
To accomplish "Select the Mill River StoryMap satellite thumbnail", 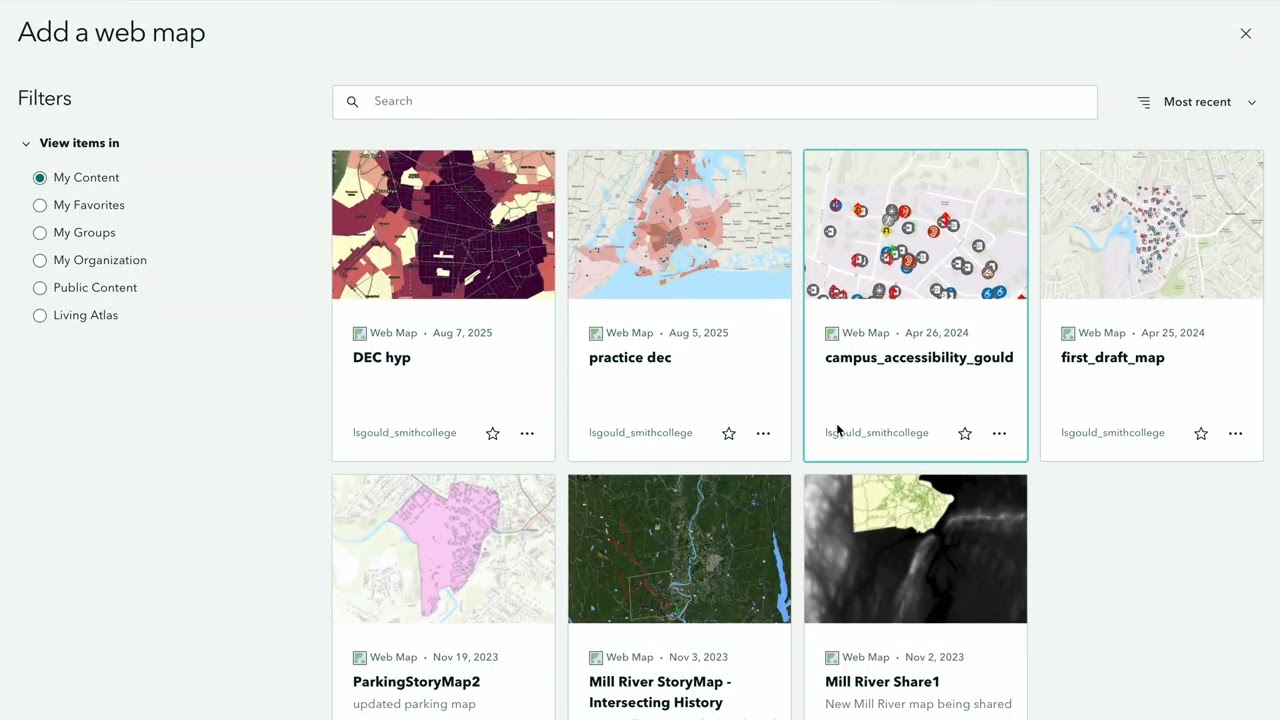I will (679, 548).
